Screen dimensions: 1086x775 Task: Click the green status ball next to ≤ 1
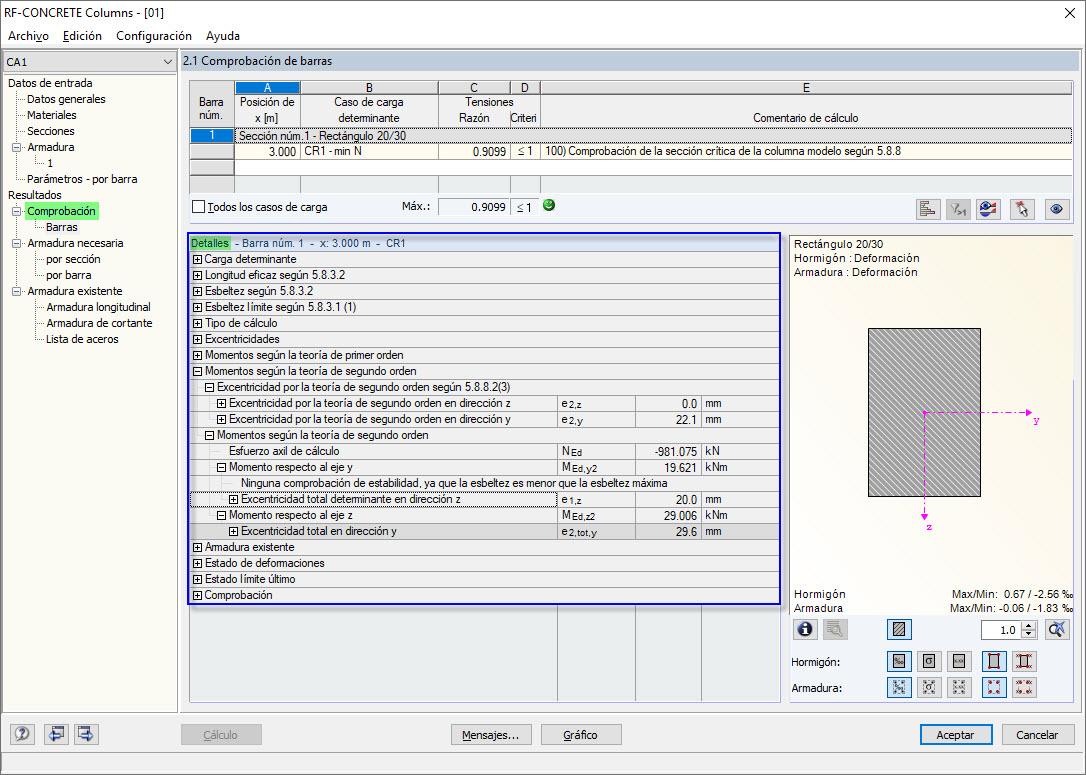tap(549, 205)
